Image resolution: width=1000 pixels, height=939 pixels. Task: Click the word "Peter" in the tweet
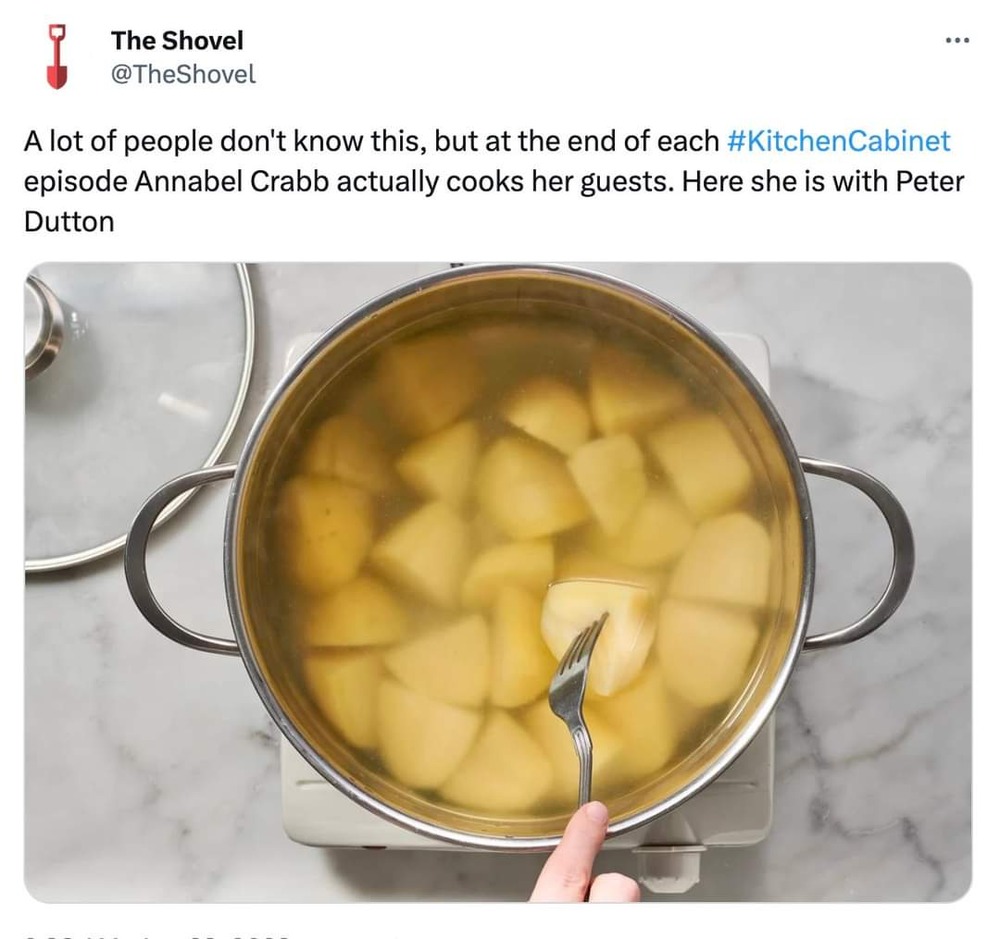[930, 182]
